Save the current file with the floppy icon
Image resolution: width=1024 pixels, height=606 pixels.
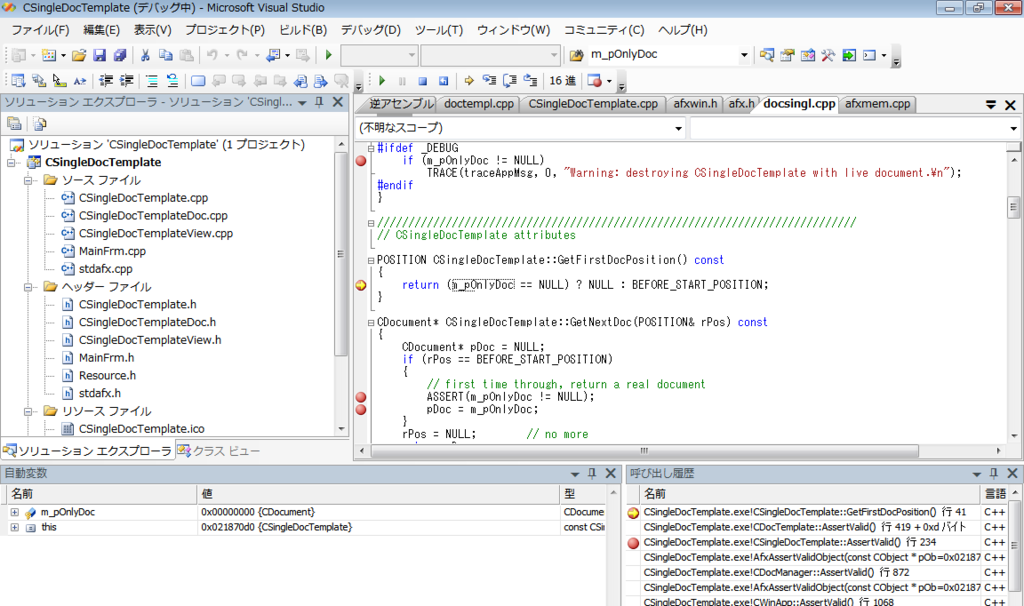[x=99, y=56]
